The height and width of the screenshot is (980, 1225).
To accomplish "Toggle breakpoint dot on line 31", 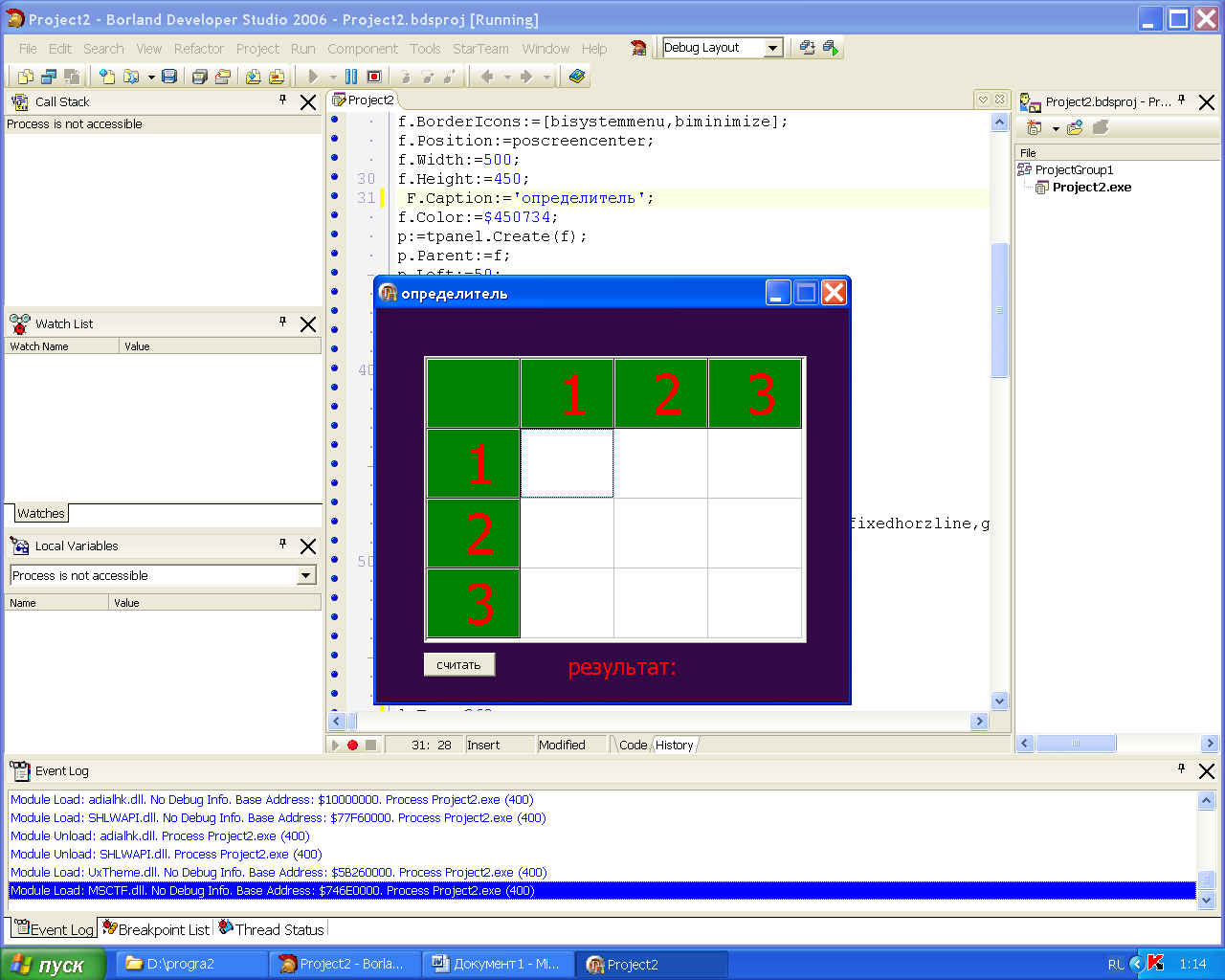I will [335, 196].
